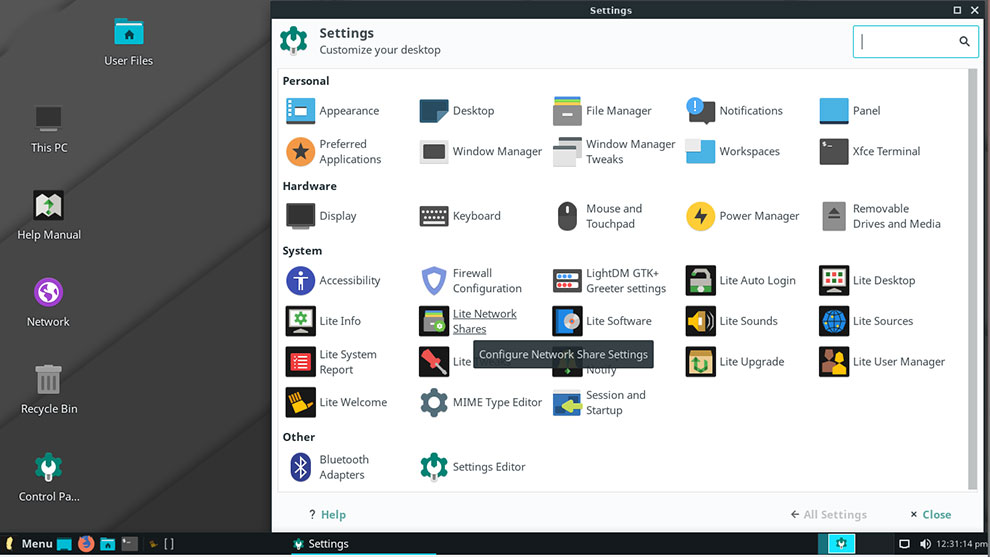Launch Firefox from the taskbar
The height and width of the screenshot is (557, 990).
click(86, 544)
